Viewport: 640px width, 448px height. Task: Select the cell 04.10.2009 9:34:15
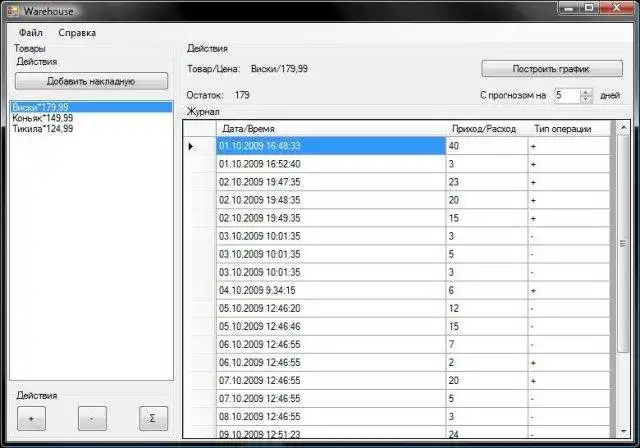(331, 290)
